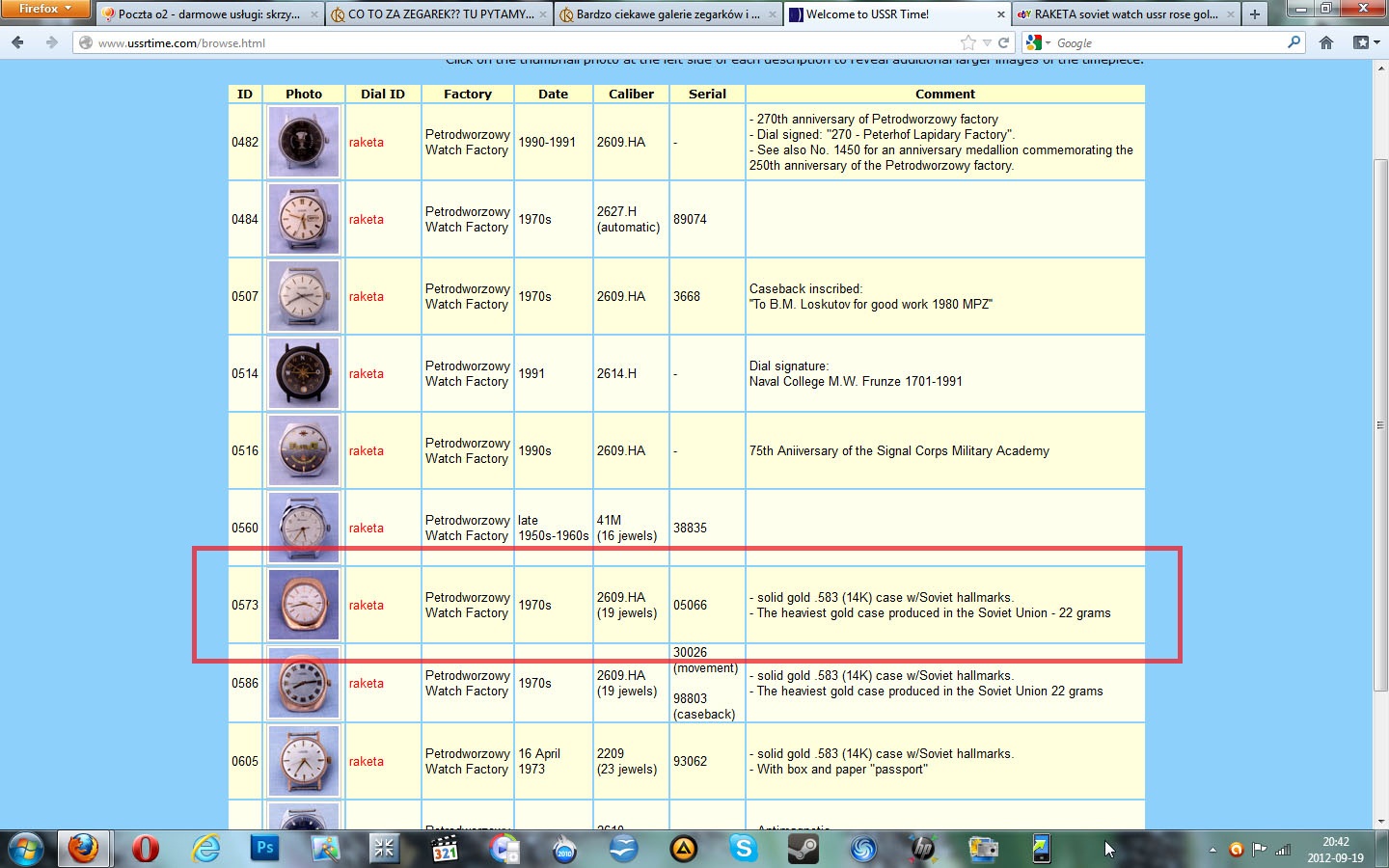Open thumbnail photo of watch 0484
Screen dimensions: 1389x868
point(304,219)
